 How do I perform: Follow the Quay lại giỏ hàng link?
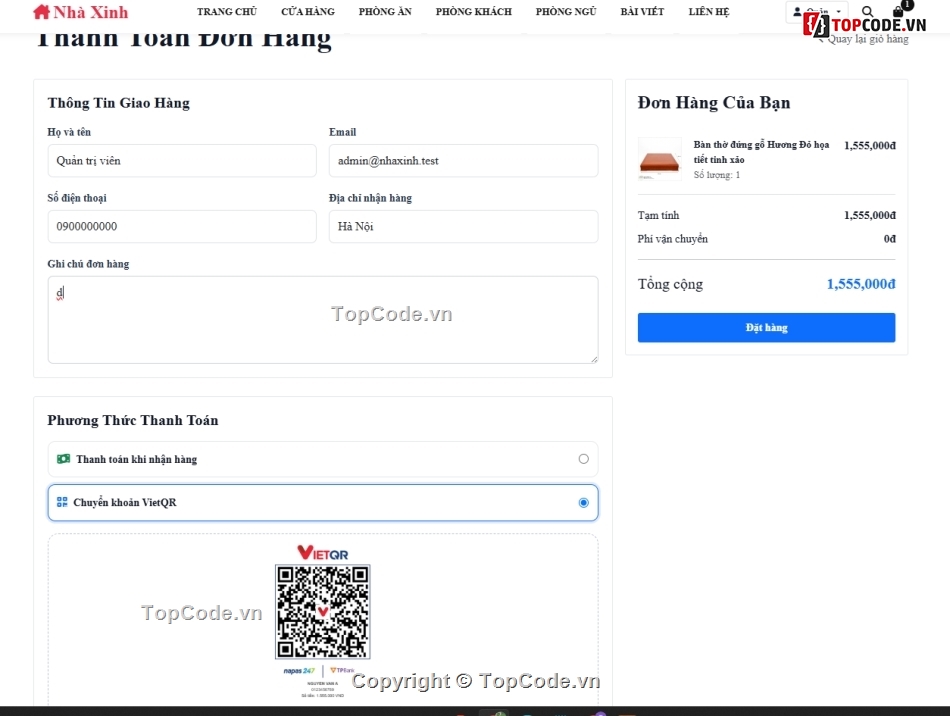click(864, 39)
